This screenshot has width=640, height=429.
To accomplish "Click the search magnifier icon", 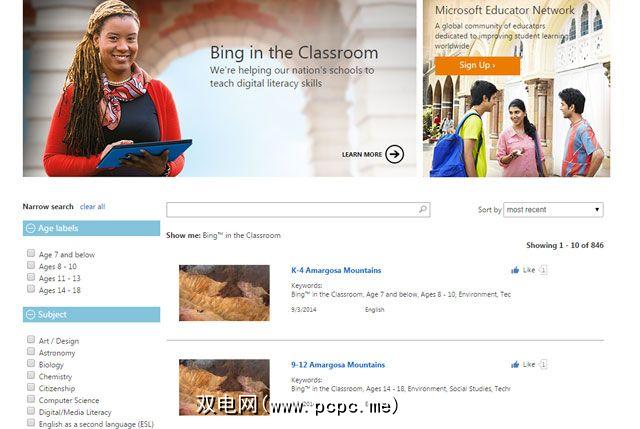I will (422, 209).
